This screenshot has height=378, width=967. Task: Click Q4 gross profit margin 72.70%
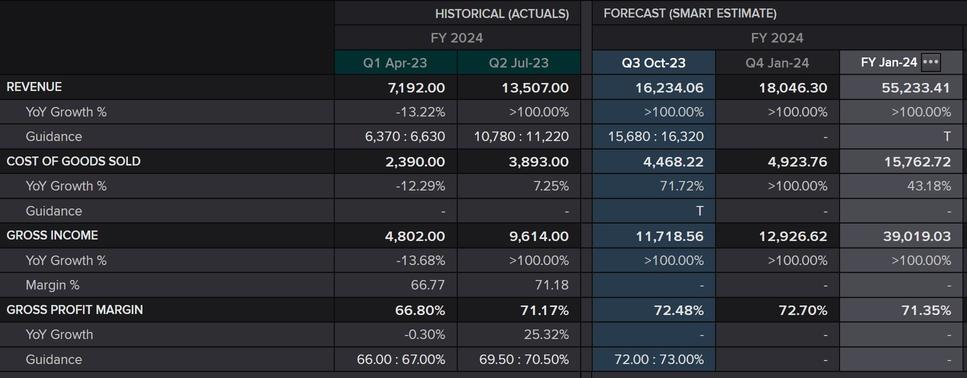[x=802, y=310]
